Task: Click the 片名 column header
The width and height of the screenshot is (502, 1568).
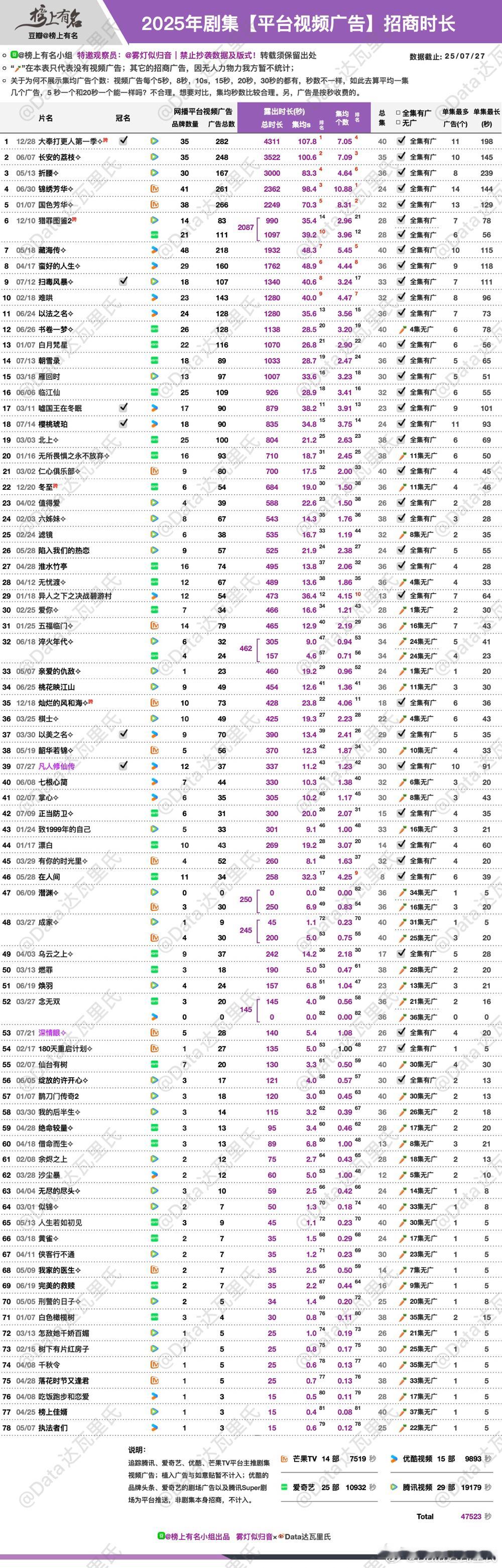Action: coord(46,118)
